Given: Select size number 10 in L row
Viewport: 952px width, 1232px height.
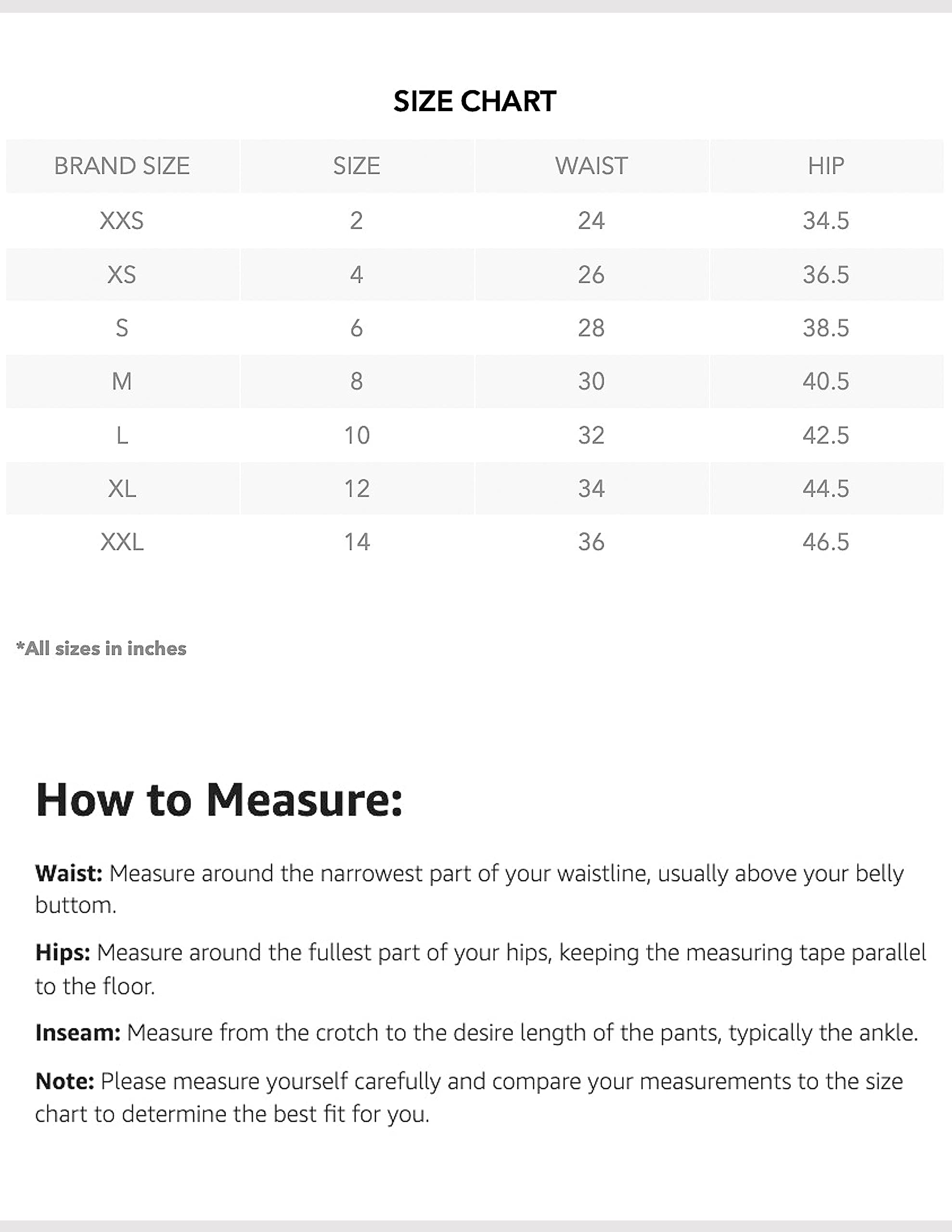Looking at the screenshot, I should 357,436.
